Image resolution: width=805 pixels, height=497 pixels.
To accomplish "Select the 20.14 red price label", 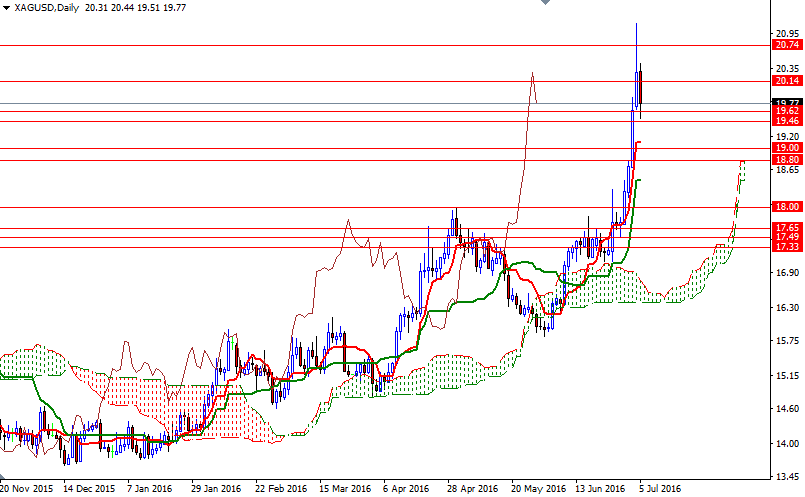I will coord(786,81).
